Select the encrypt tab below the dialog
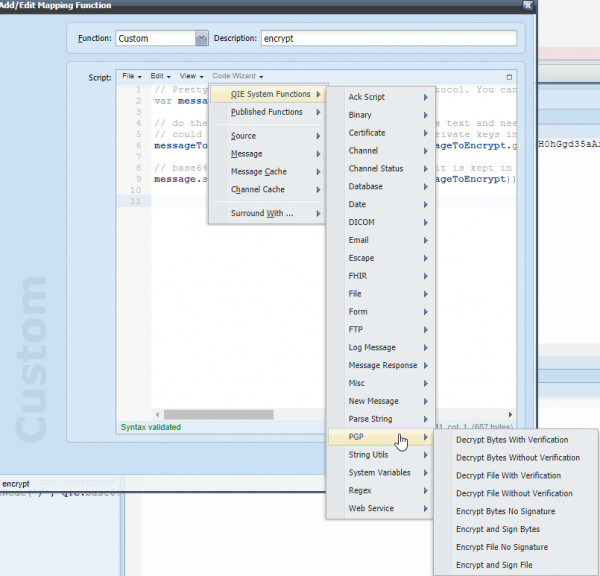This screenshot has height=576, width=600. (16, 484)
